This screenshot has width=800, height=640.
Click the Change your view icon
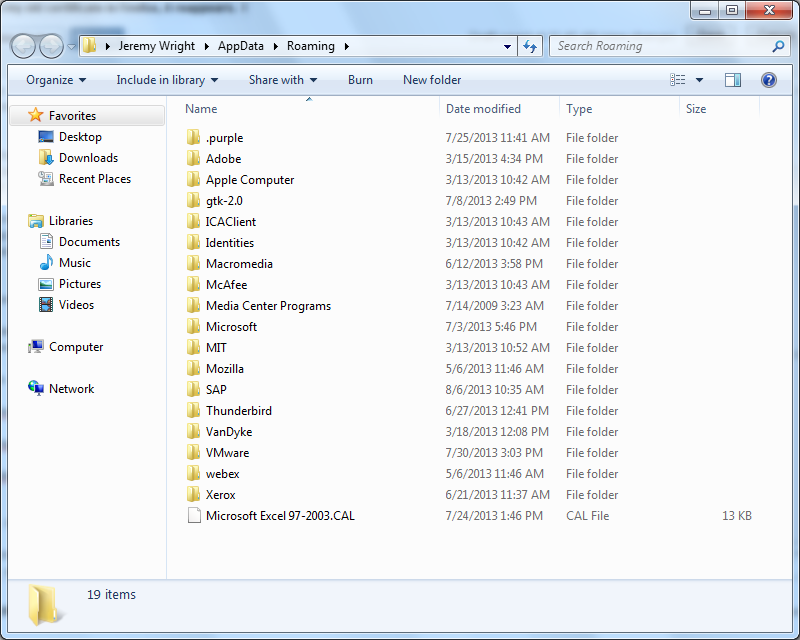pos(678,80)
